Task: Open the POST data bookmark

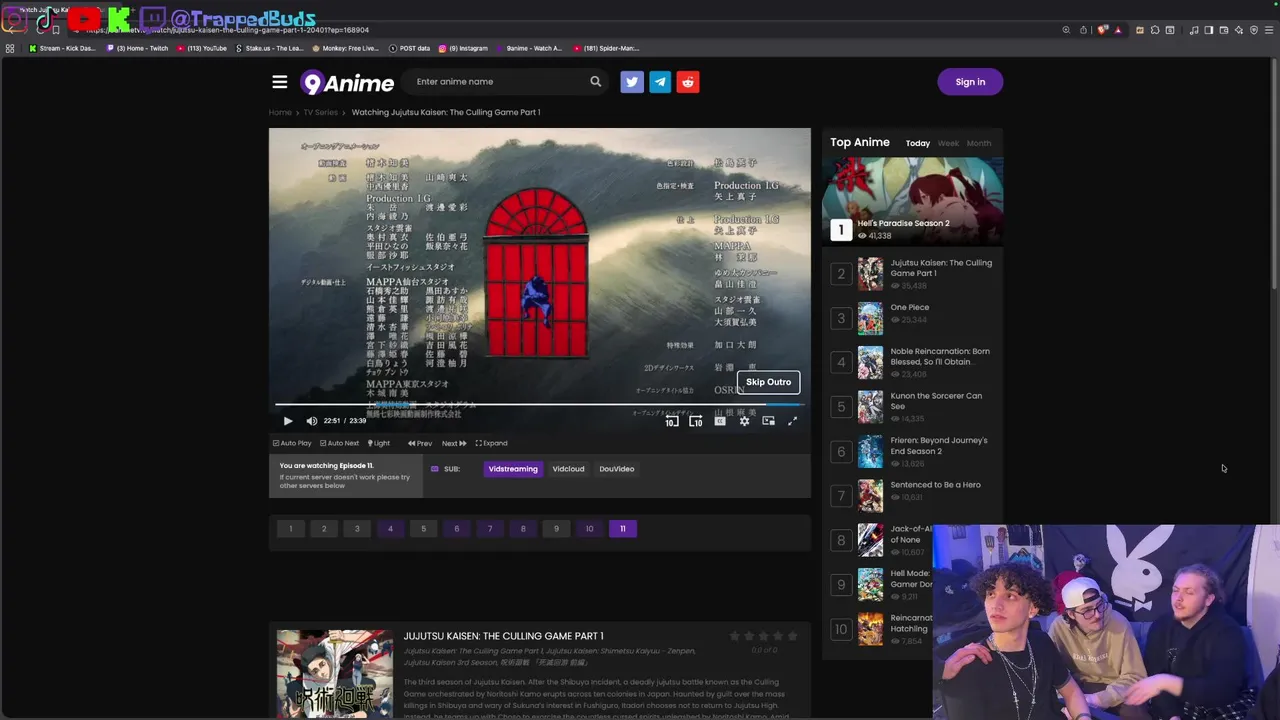Action: click(409, 48)
